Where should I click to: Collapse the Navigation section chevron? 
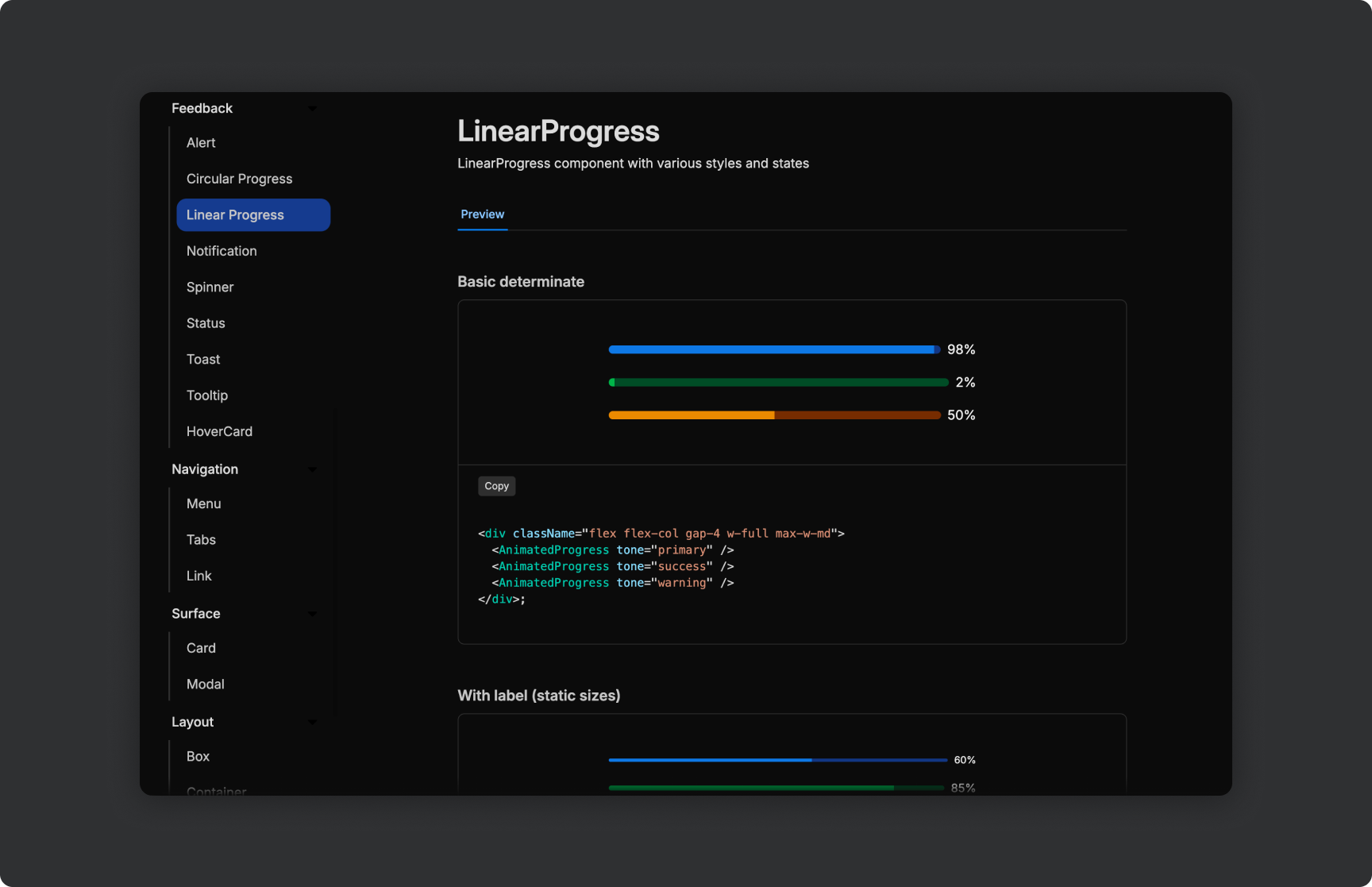312,469
